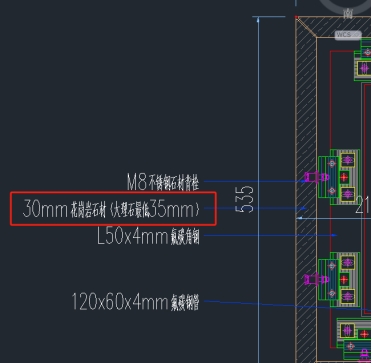Select the L50x4mm 氟碳角钢 annotation text
Image resolution: width=372 pixels, height=363 pixels.
tap(148, 237)
